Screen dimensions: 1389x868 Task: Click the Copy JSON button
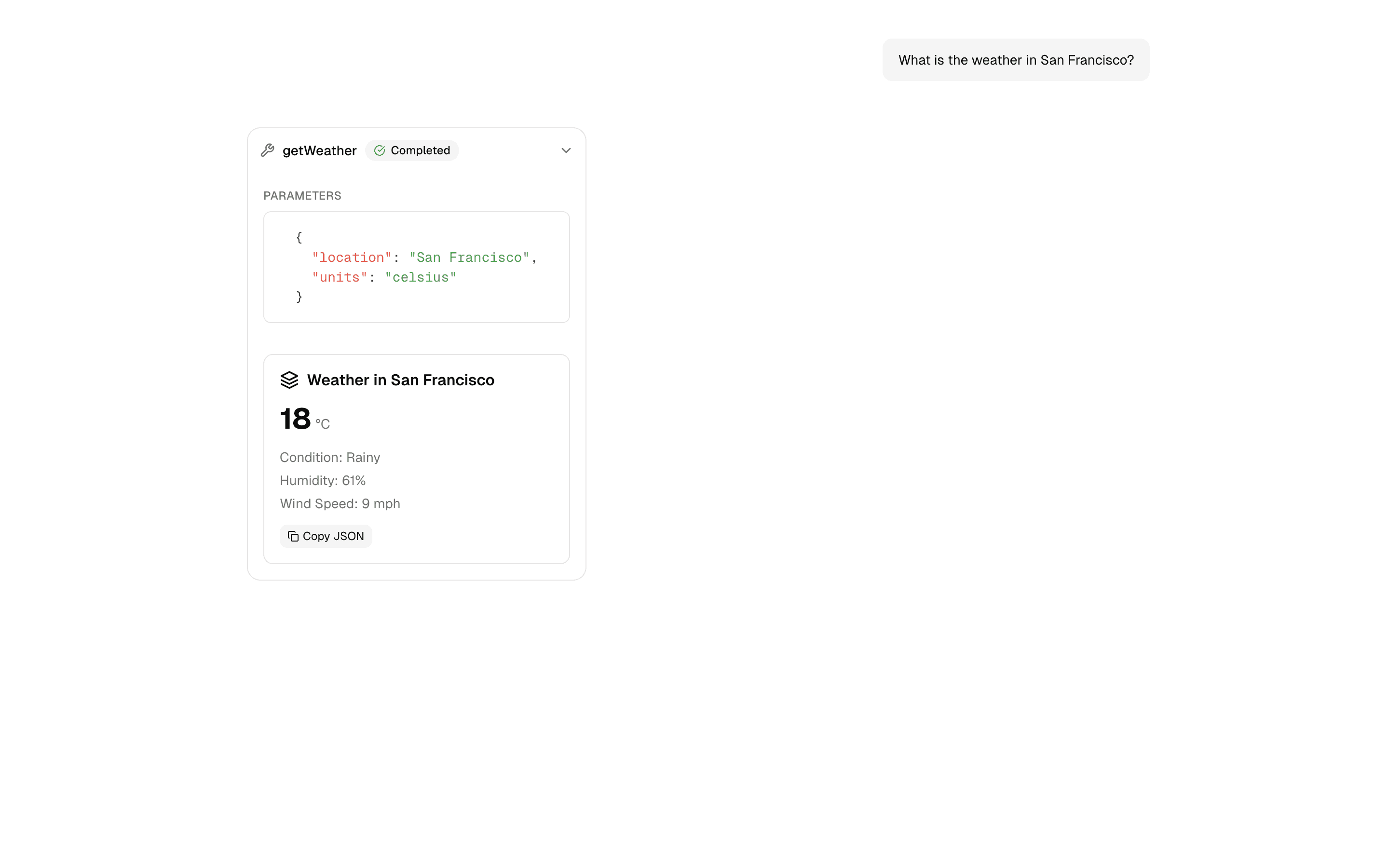click(x=326, y=536)
